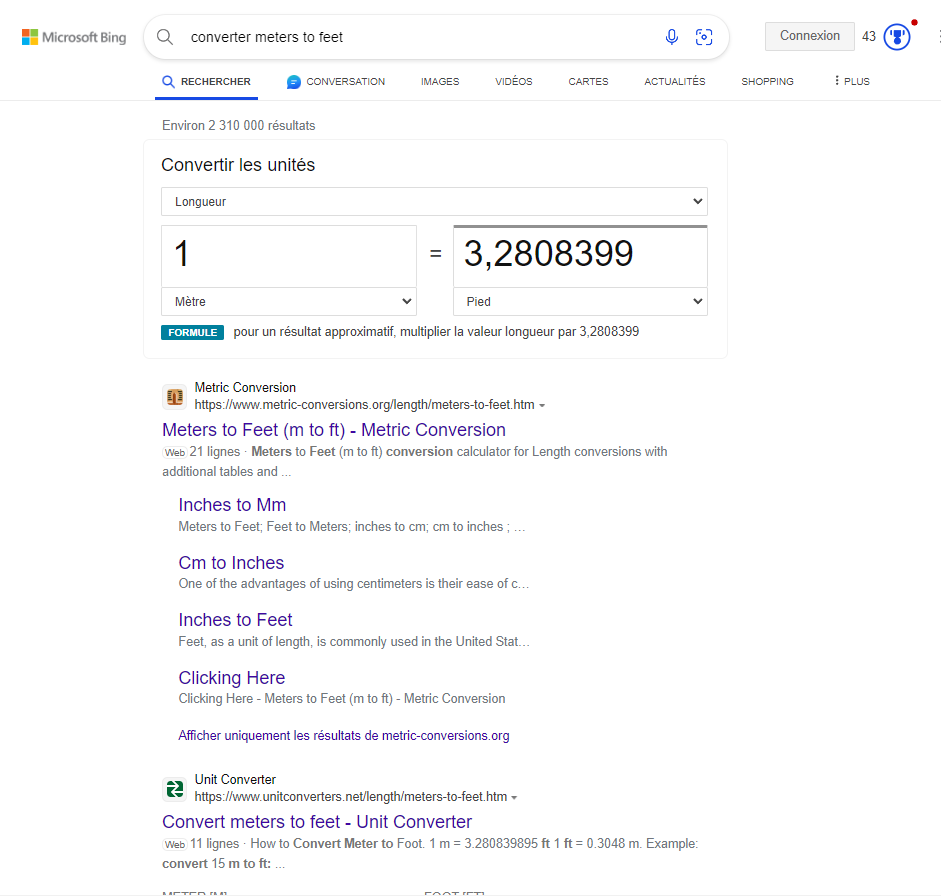Expand arrow next to metric-conversions URL
Viewport: 941px width, 896px height.
(542, 406)
